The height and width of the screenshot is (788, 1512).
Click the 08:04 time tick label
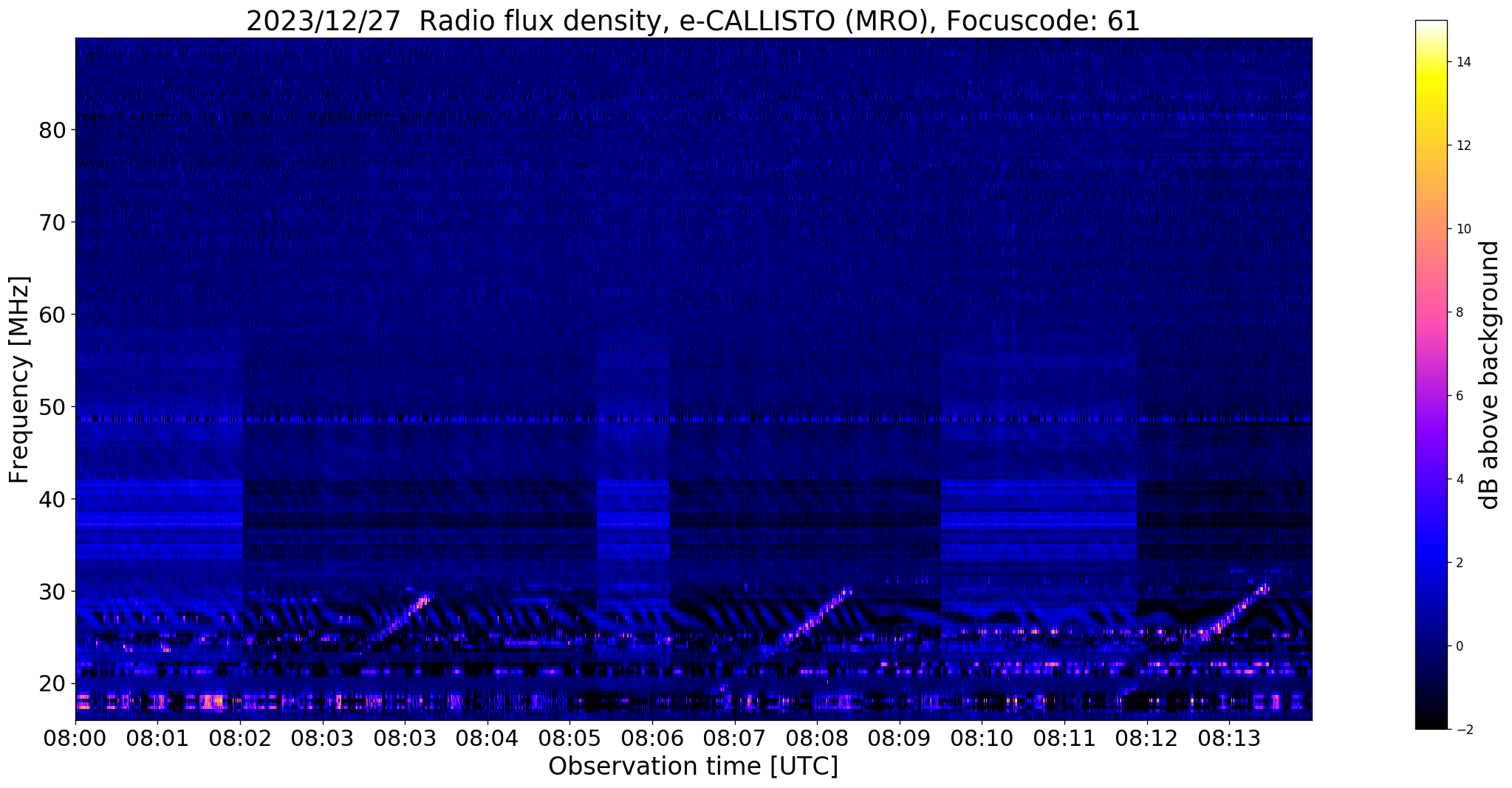pos(488,737)
